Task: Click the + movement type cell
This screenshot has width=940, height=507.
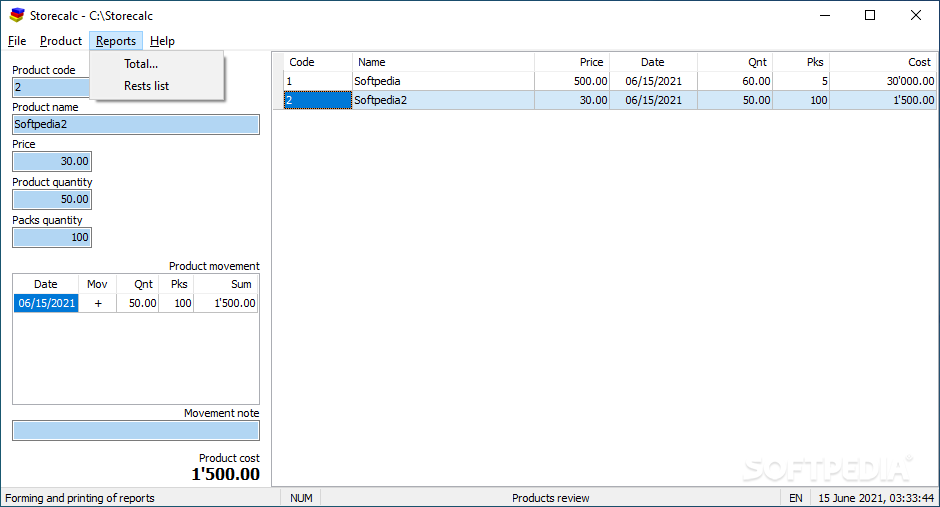Action: (x=98, y=303)
